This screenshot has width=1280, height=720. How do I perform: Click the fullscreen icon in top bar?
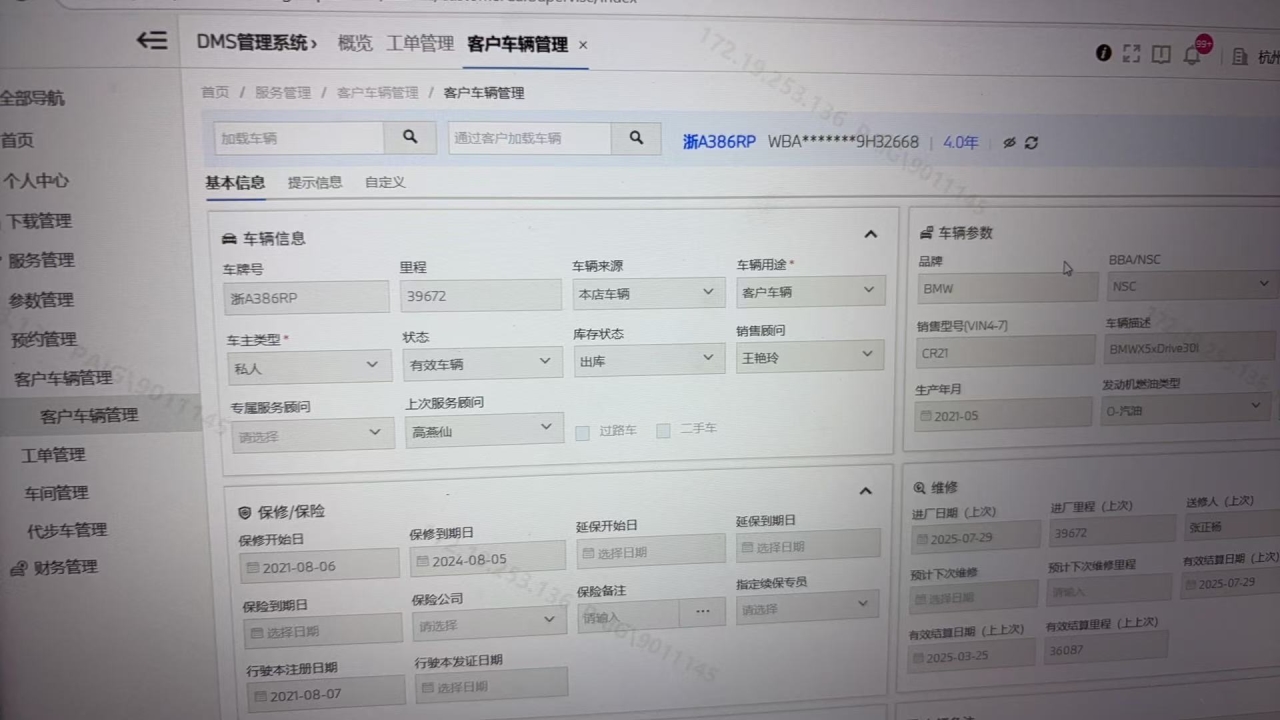click(1132, 54)
